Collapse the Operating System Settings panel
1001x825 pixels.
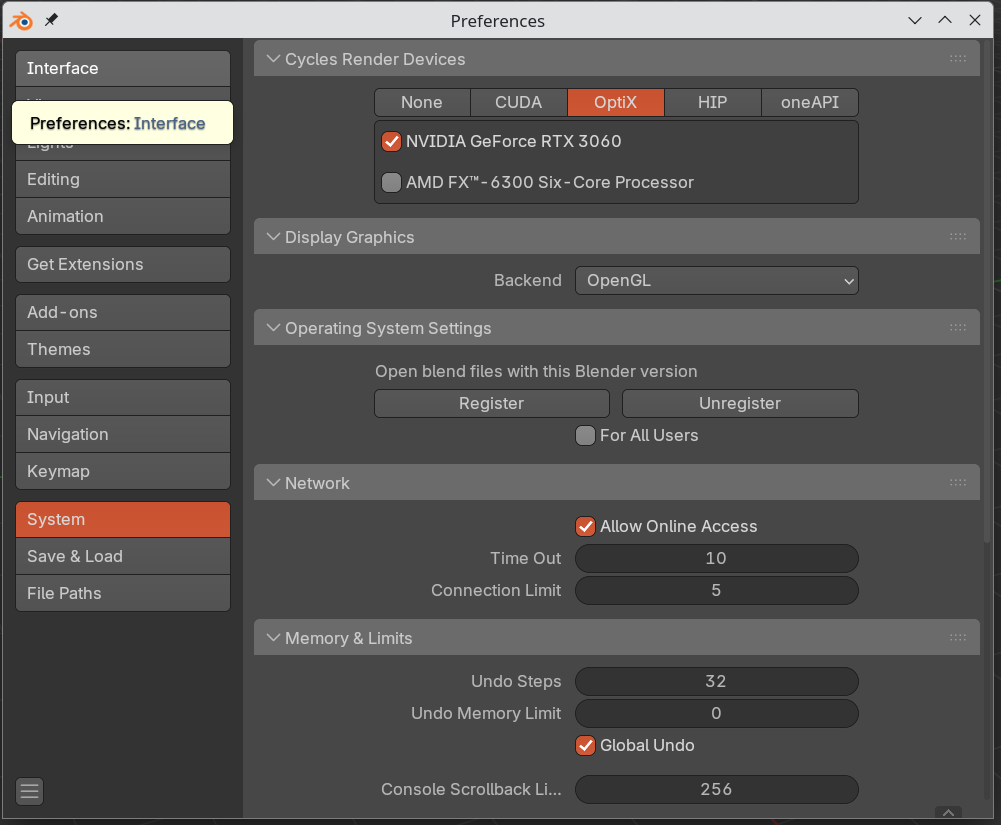pos(273,328)
